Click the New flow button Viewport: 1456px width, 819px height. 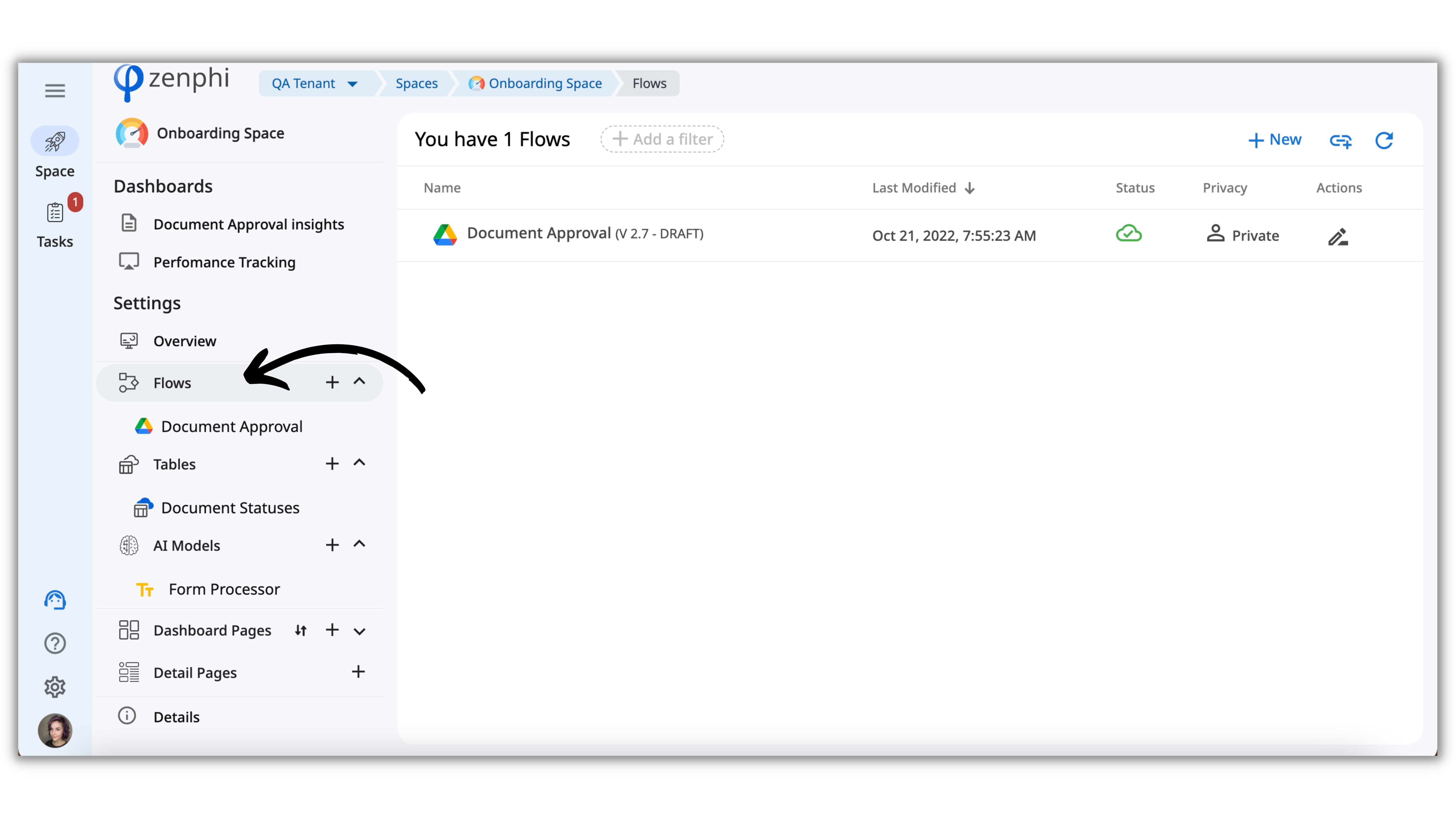(1275, 140)
